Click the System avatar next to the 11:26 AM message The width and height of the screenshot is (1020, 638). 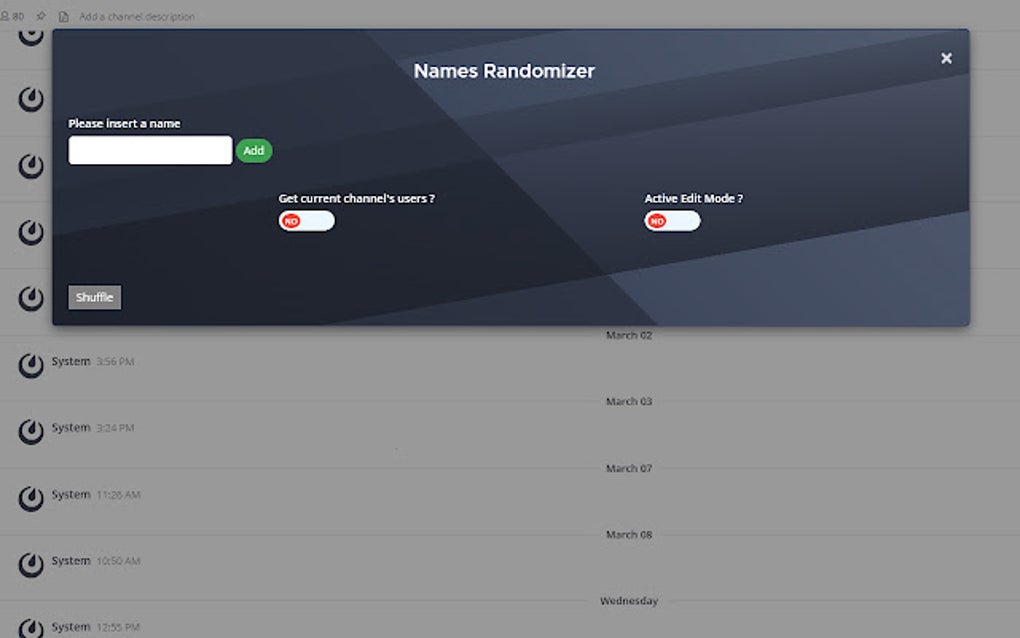[x=30, y=498]
